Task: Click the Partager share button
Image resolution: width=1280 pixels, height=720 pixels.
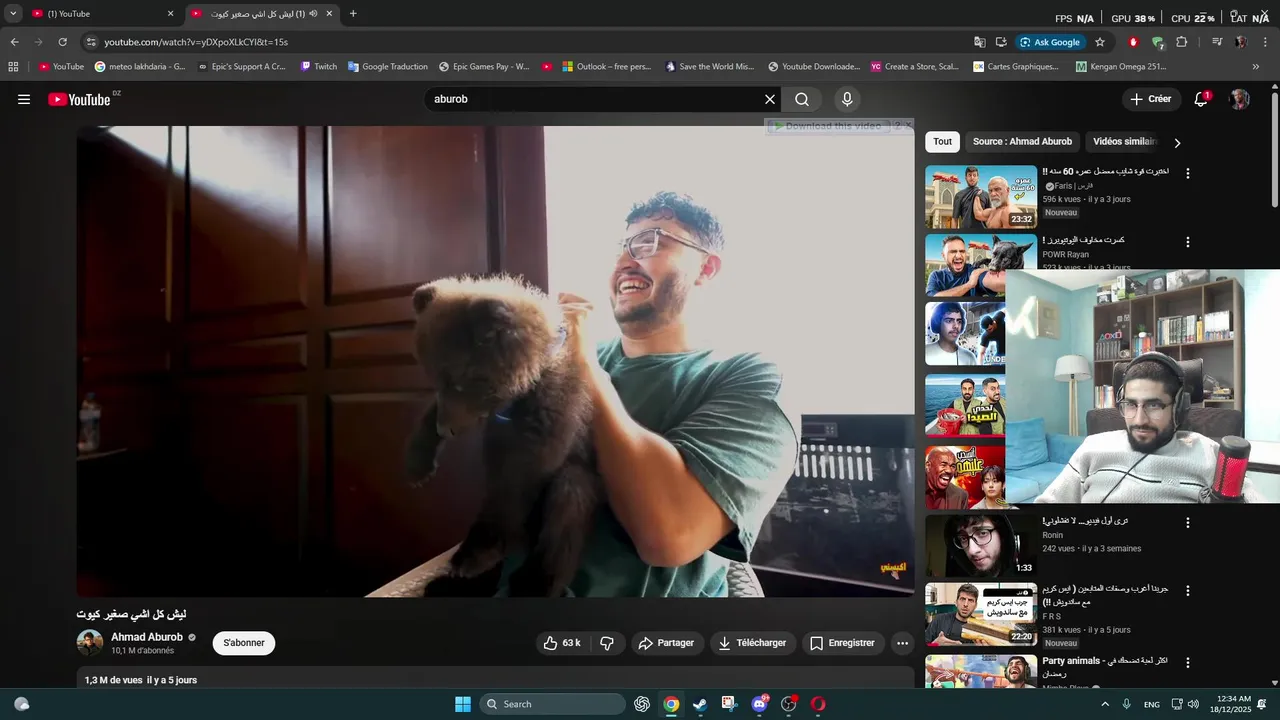Action: tap(666, 643)
